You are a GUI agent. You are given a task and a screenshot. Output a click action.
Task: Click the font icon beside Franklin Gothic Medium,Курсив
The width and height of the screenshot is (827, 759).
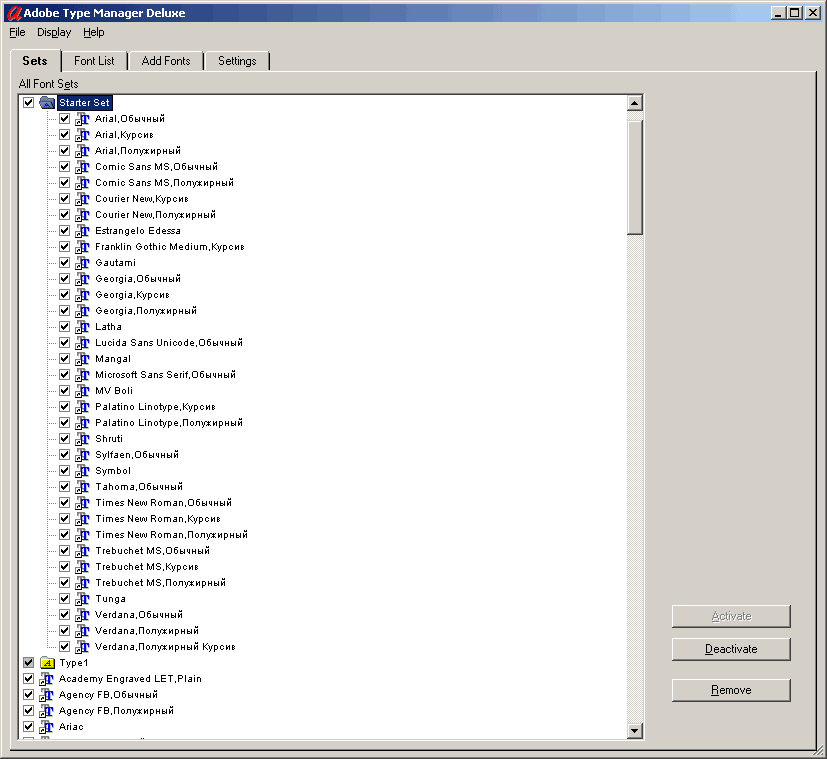pyautogui.click(x=82, y=247)
